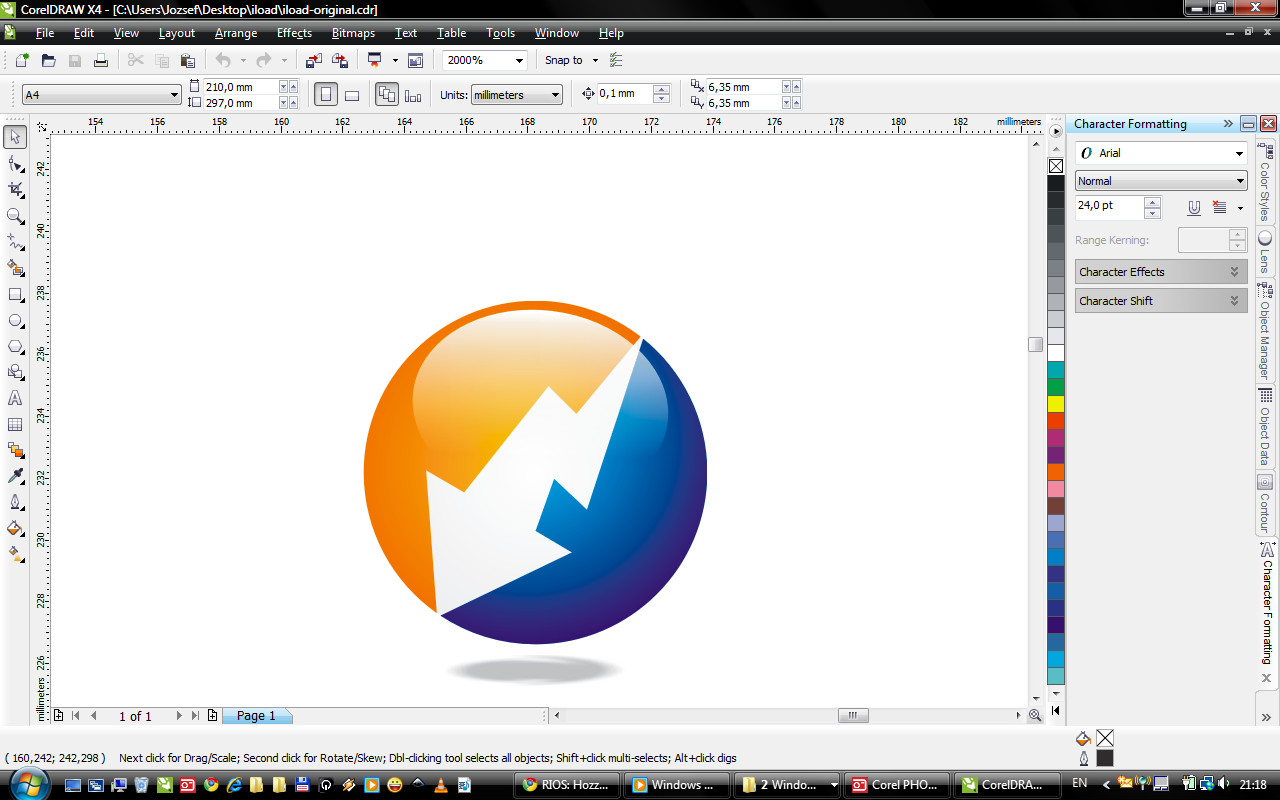Open the File menu
Screen dimensions: 1280x800
tap(45, 33)
